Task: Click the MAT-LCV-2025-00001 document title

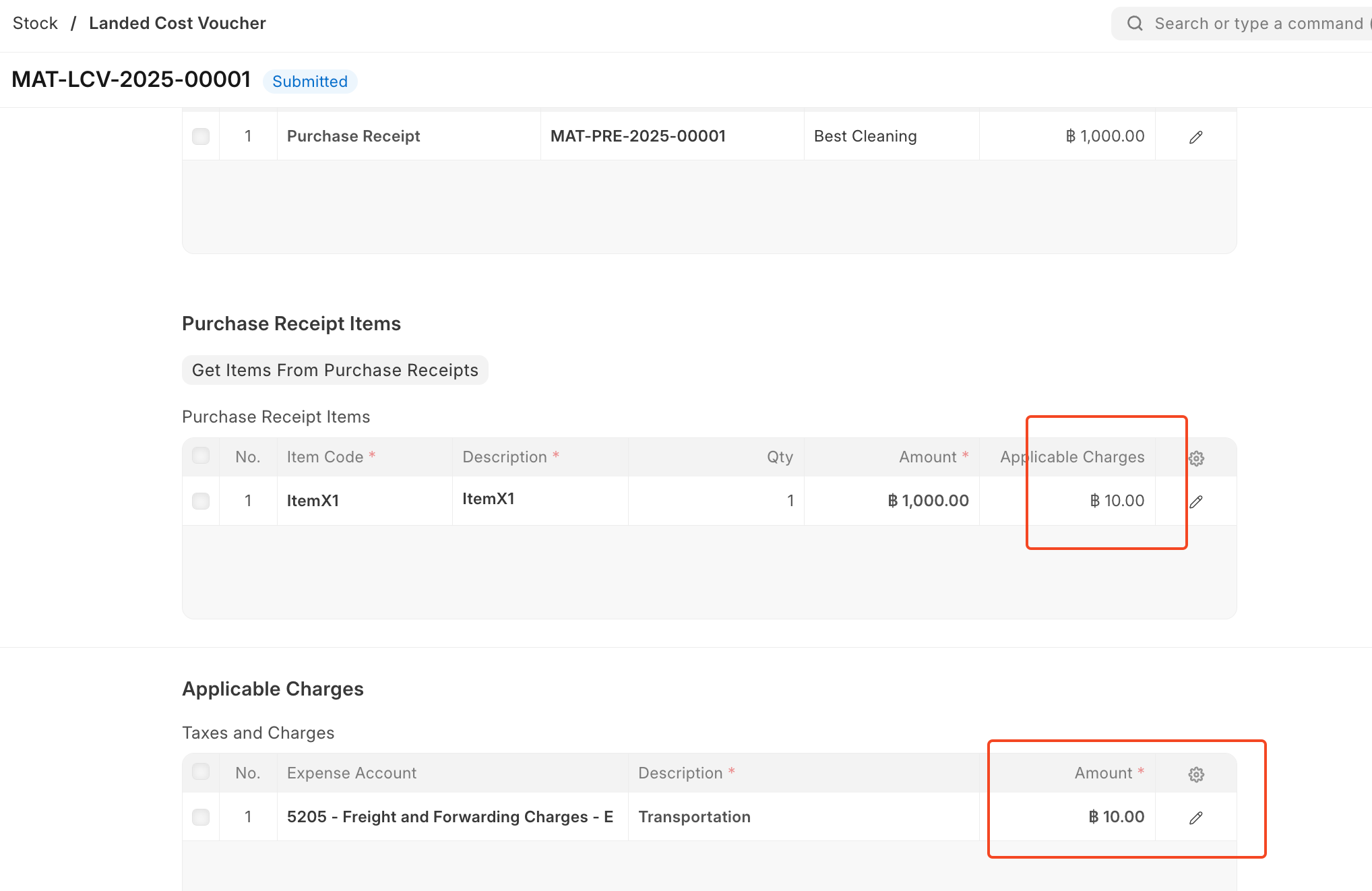Action: [x=131, y=80]
